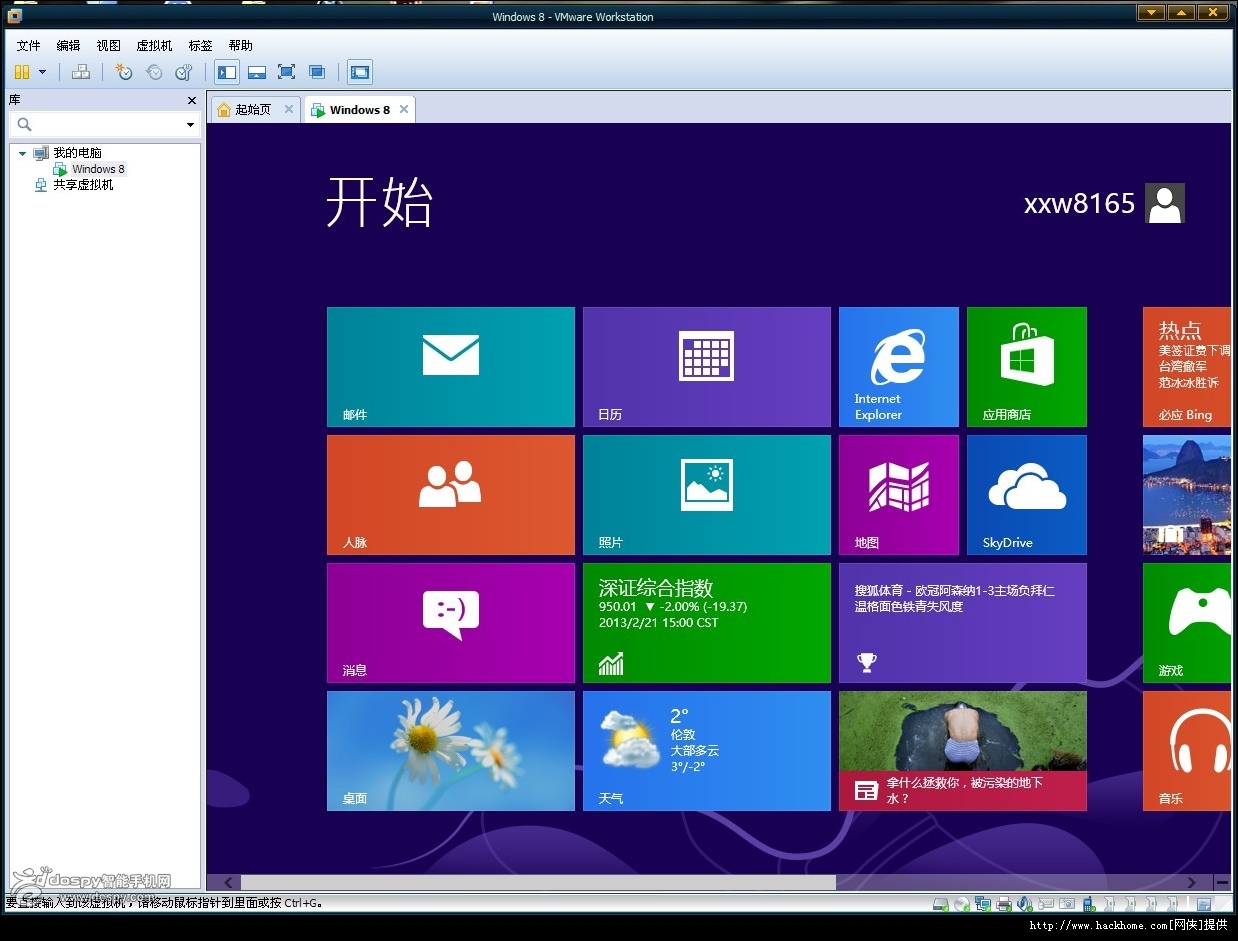
Task: Click the Start screen horizontal scrollbar thumb
Action: (x=538, y=882)
